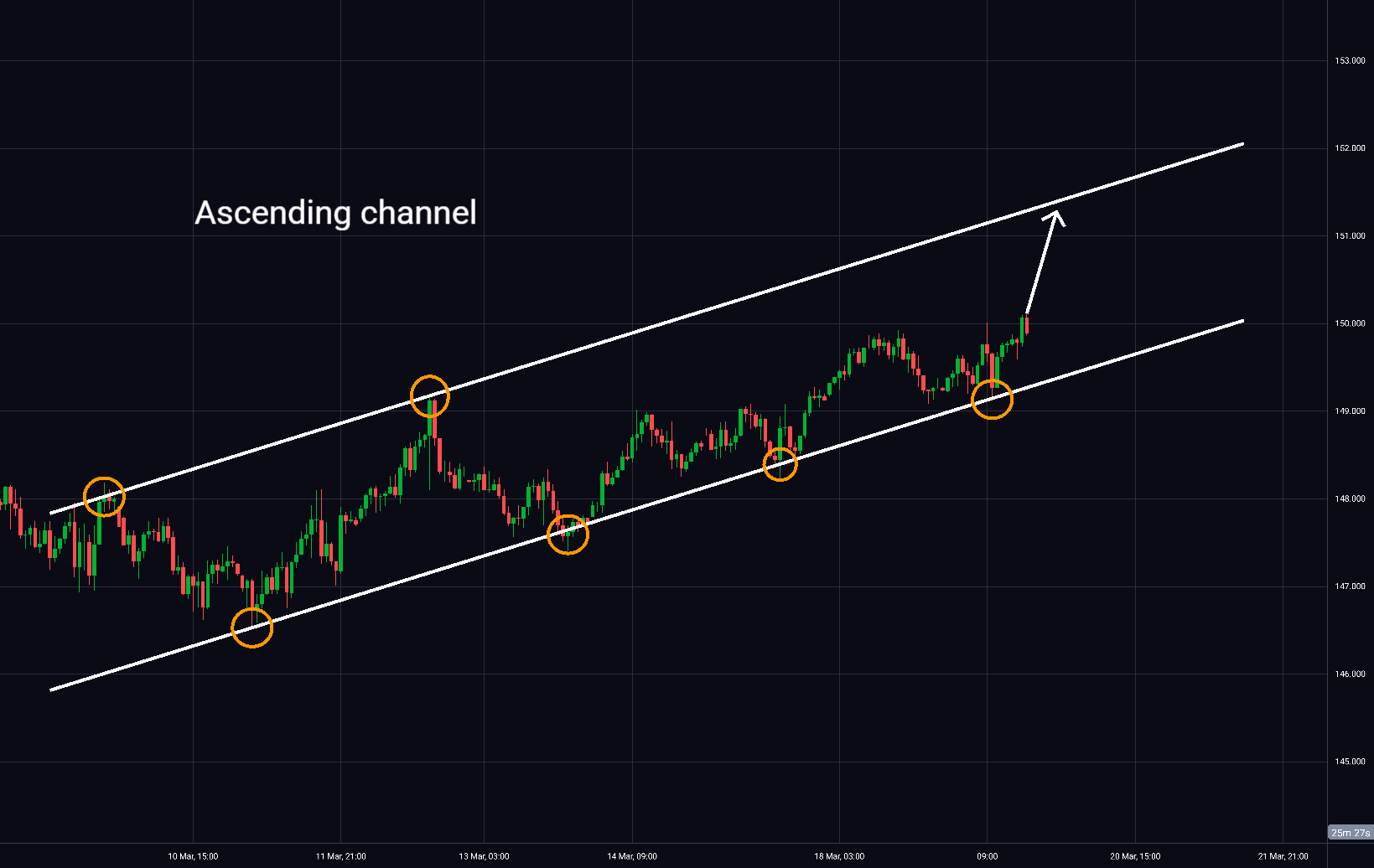Image resolution: width=1374 pixels, height=868 pixels.
Task: Click the 14 Mar, 09:00 time label
Action: pyautogui.click(x=632, y=856)
